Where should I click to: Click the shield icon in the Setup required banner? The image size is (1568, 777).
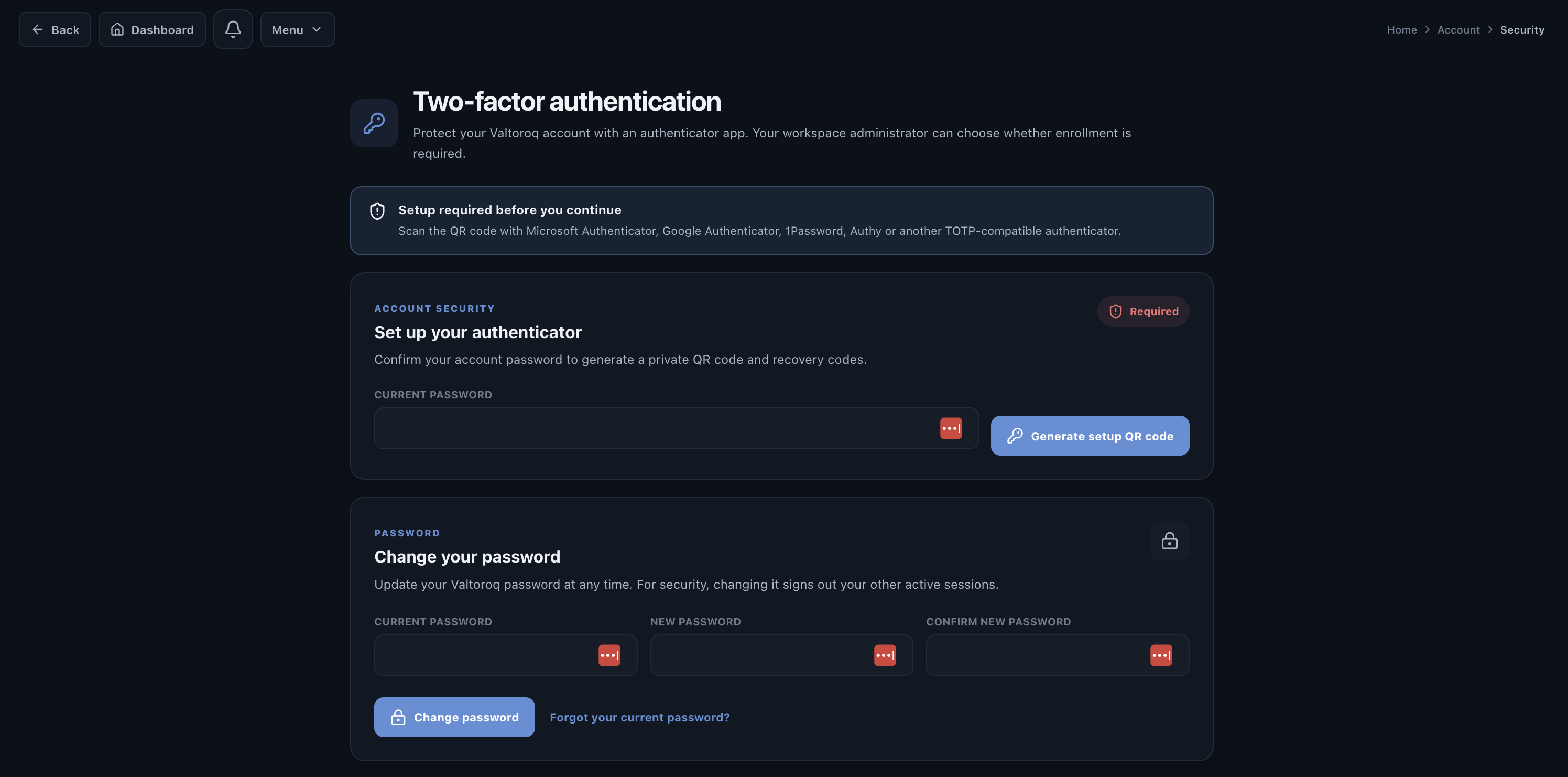point(377,211)
